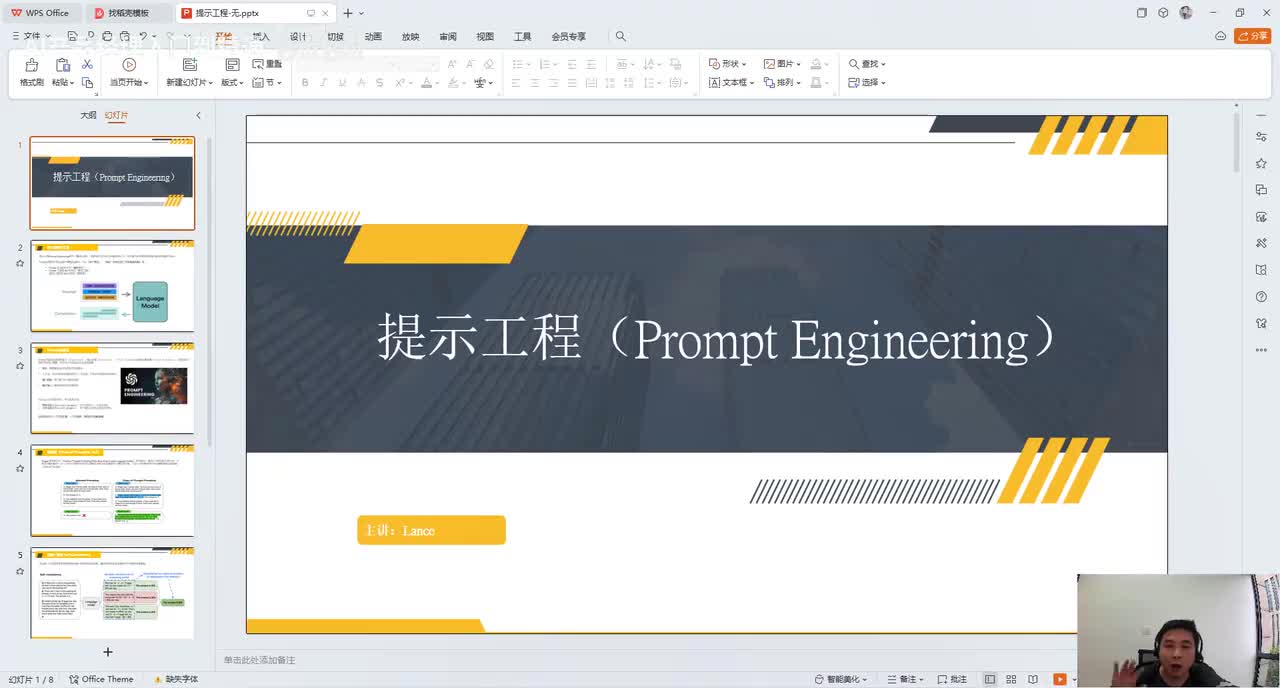Switch to the 找稻壳模板 tab

click(x=128, y=13)
